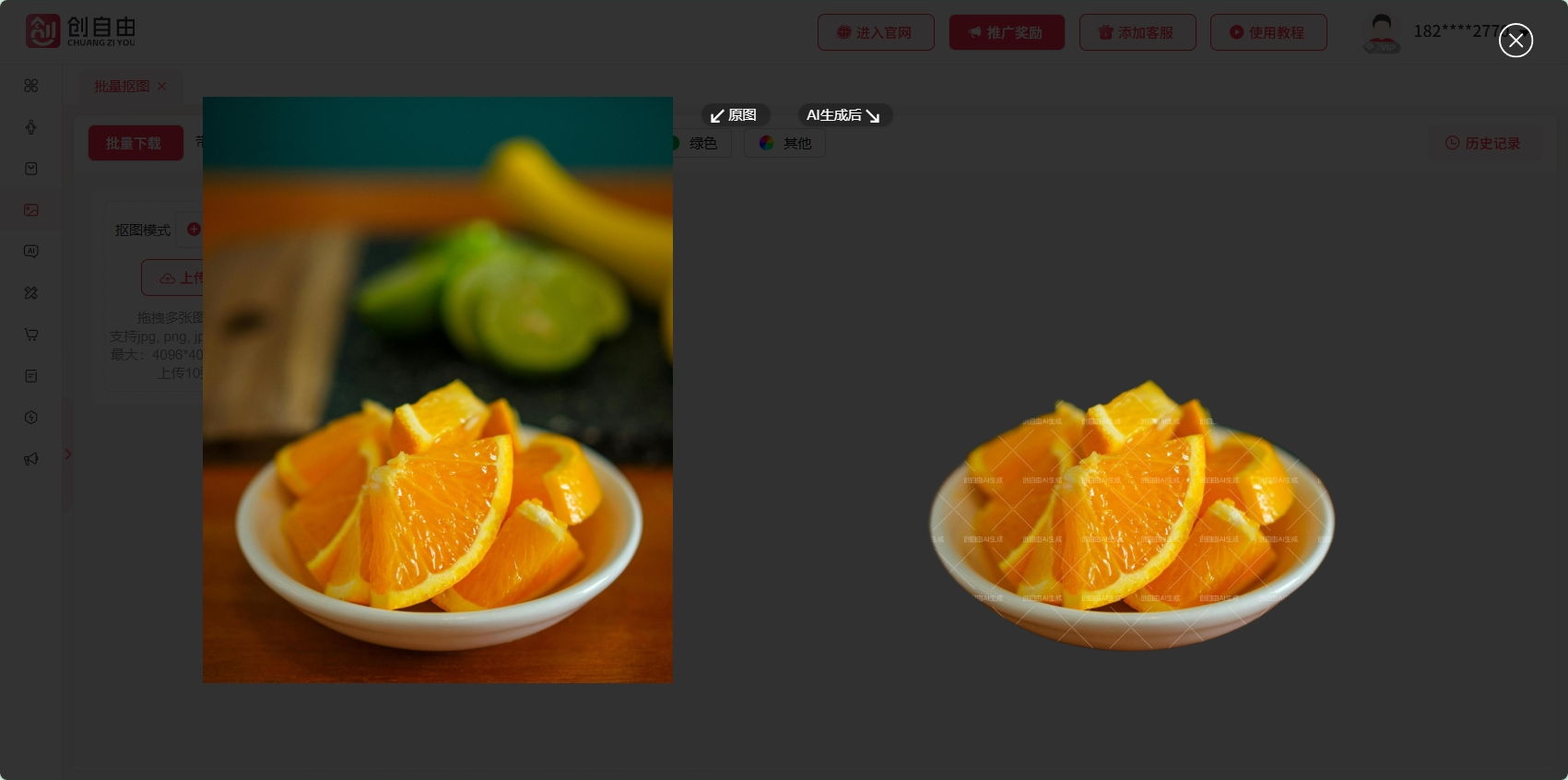
Task: Select the image tool sidebar icon
Action: coord(31,210)
